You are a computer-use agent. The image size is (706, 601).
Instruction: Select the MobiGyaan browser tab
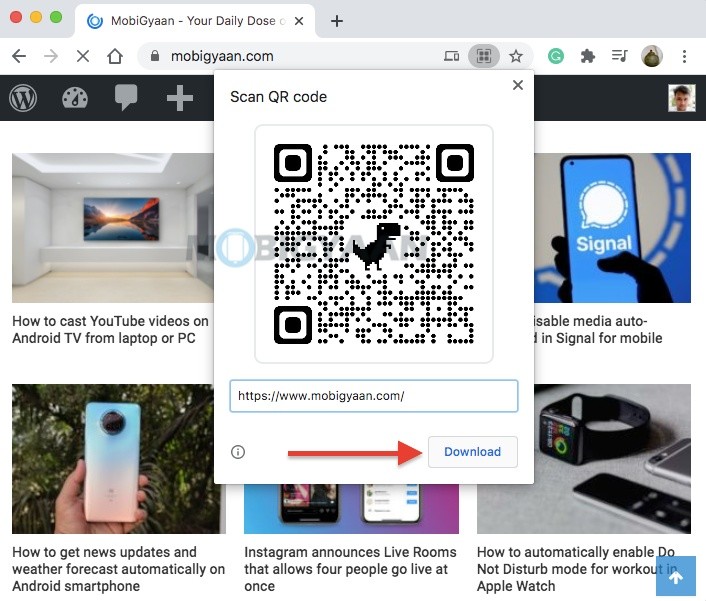pyautogui.click(x=195, y=21)
